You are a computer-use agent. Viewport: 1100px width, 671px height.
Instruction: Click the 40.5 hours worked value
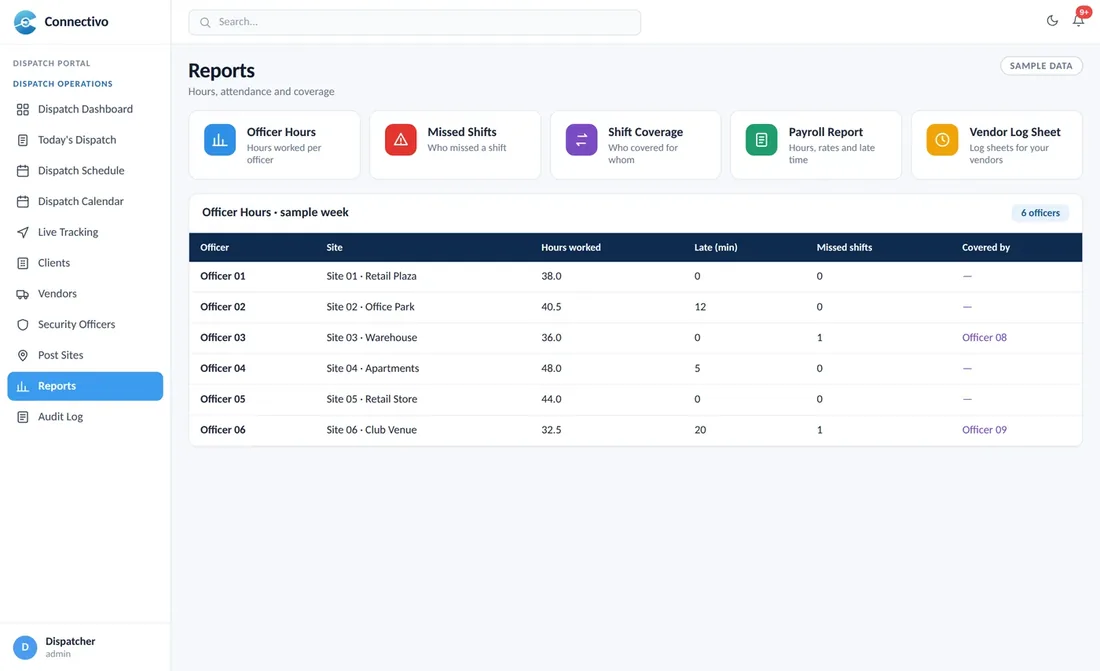pos(551,307)
